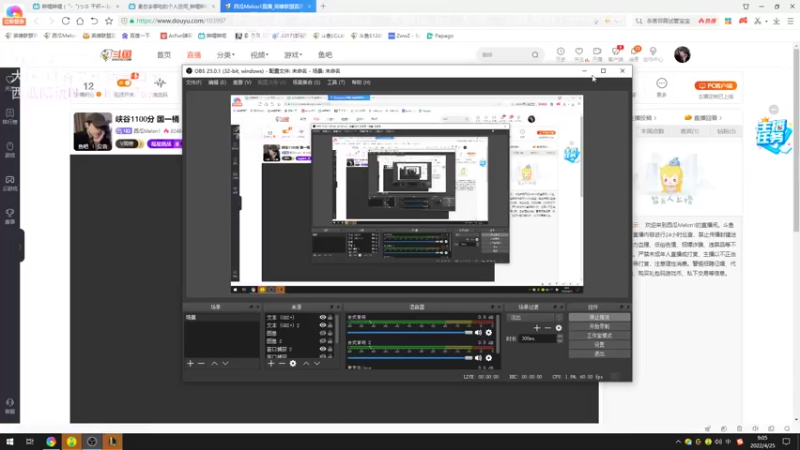Open second mixer channel settings gear
This screenshot has width=800, height=450.
click(489, 358)
